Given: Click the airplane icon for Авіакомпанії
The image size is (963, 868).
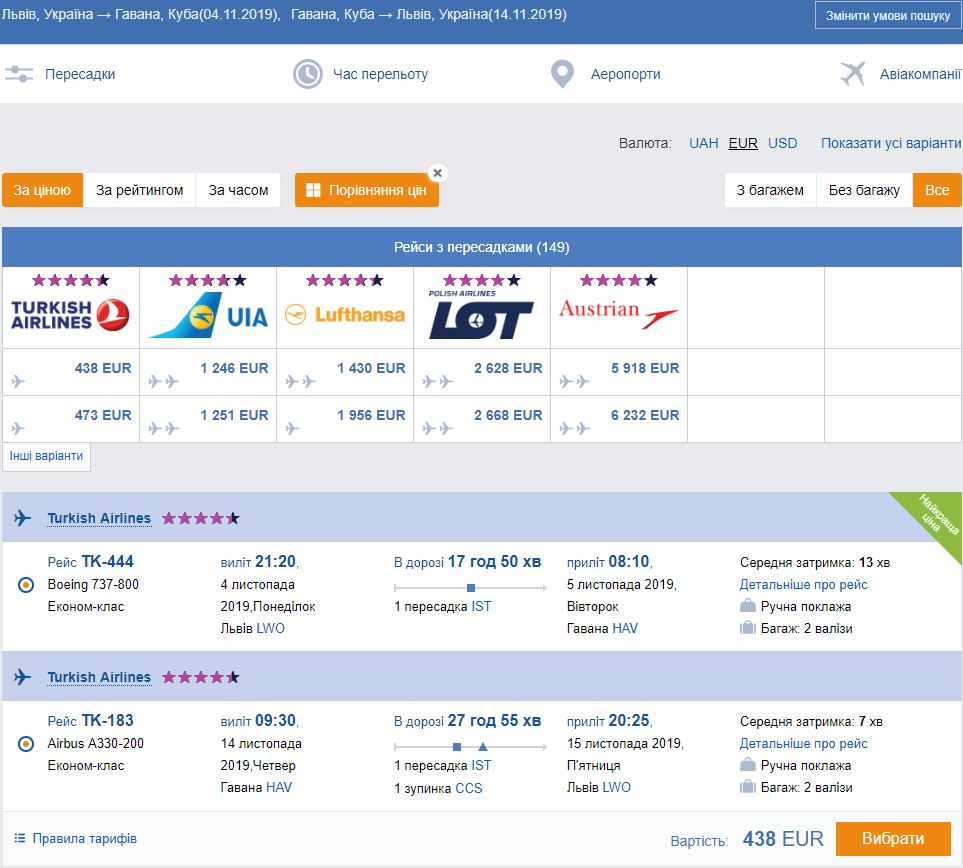Looking at the screenshot, I should click(852, 74).
